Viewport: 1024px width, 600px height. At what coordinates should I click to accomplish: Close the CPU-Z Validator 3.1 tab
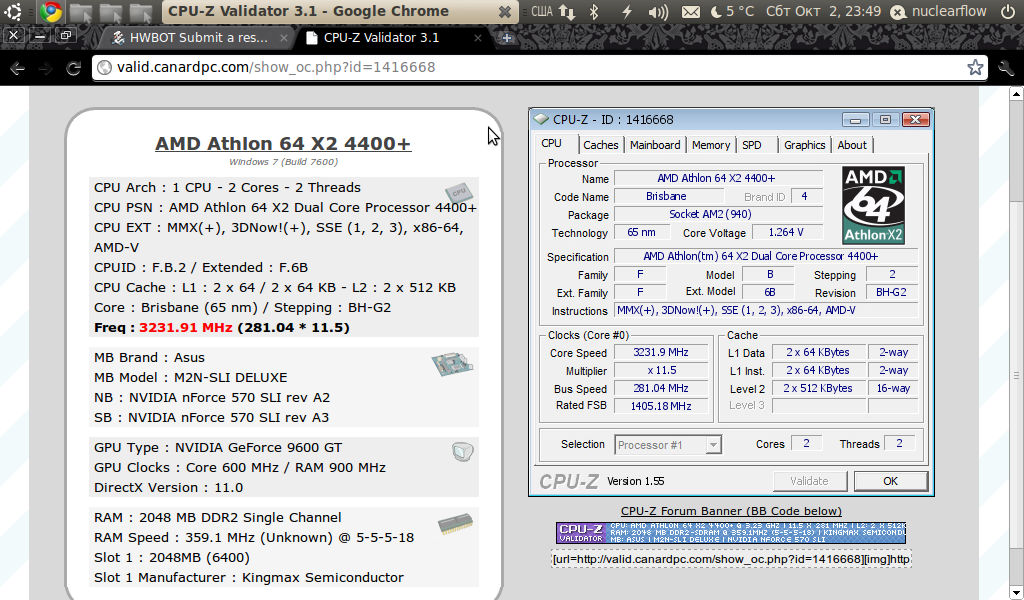click(x=477, y=38)
